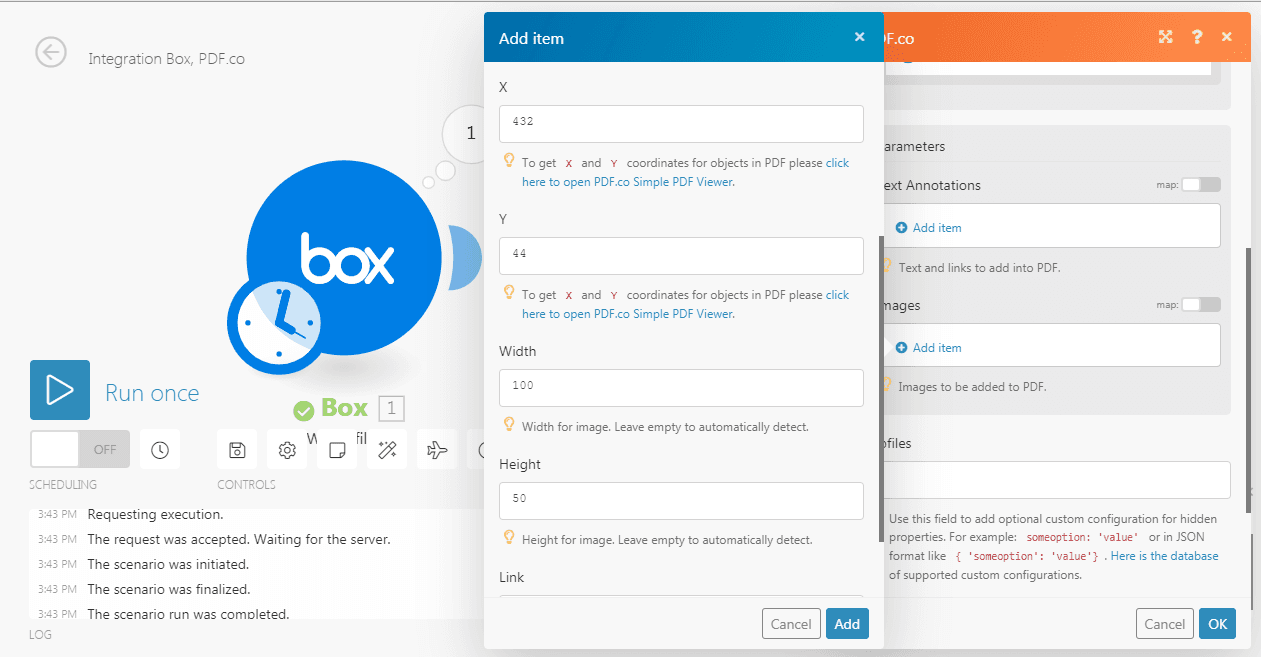Enable map toggle for Images

tap(1201, 305)
